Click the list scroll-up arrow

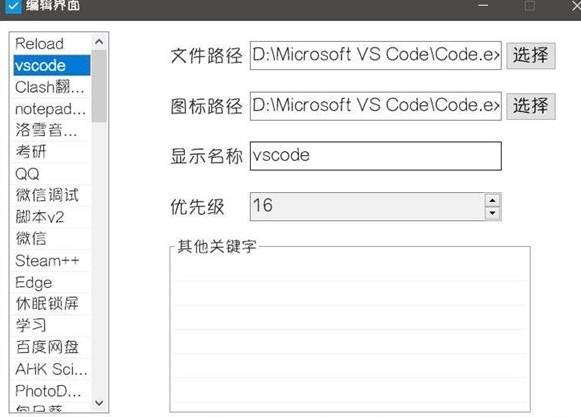99,42
